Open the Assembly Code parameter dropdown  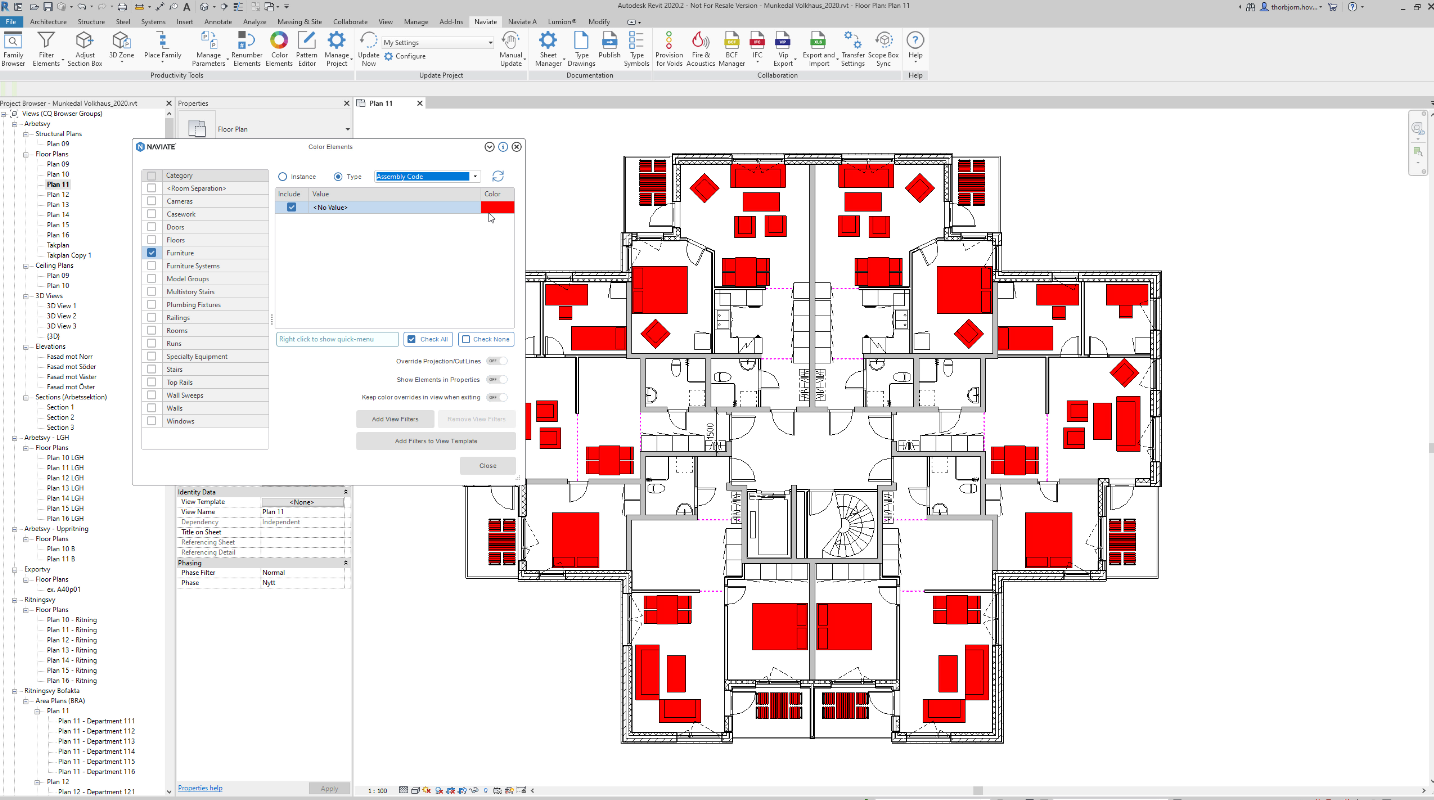tap(422, 177)
